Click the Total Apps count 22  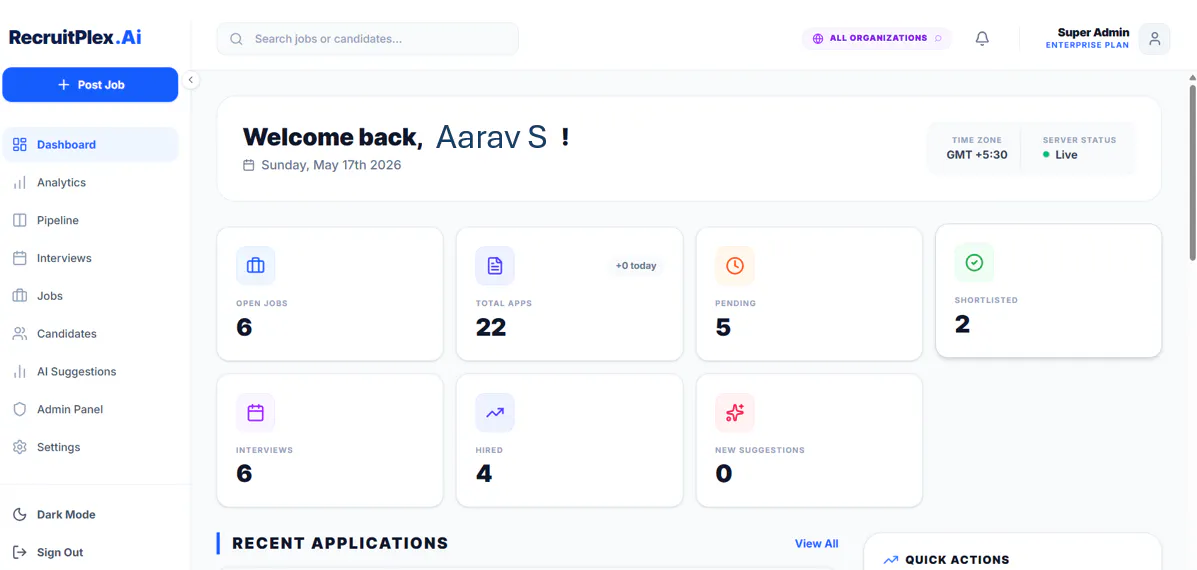(491, 327)
